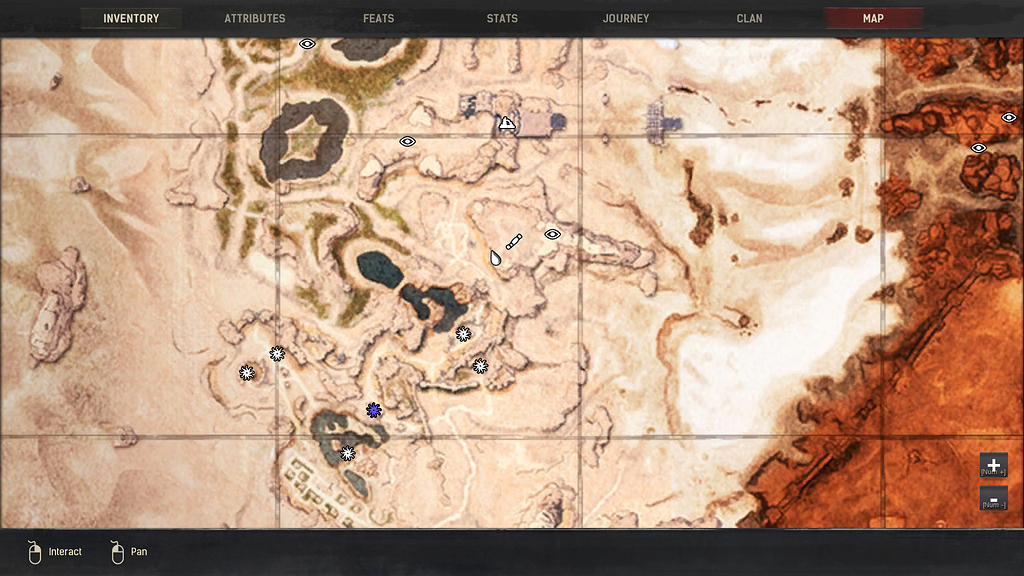Screen dimensions: 1024x576
Task: Click the eye marker at the top edge
Action: click(x=306, y=44)
